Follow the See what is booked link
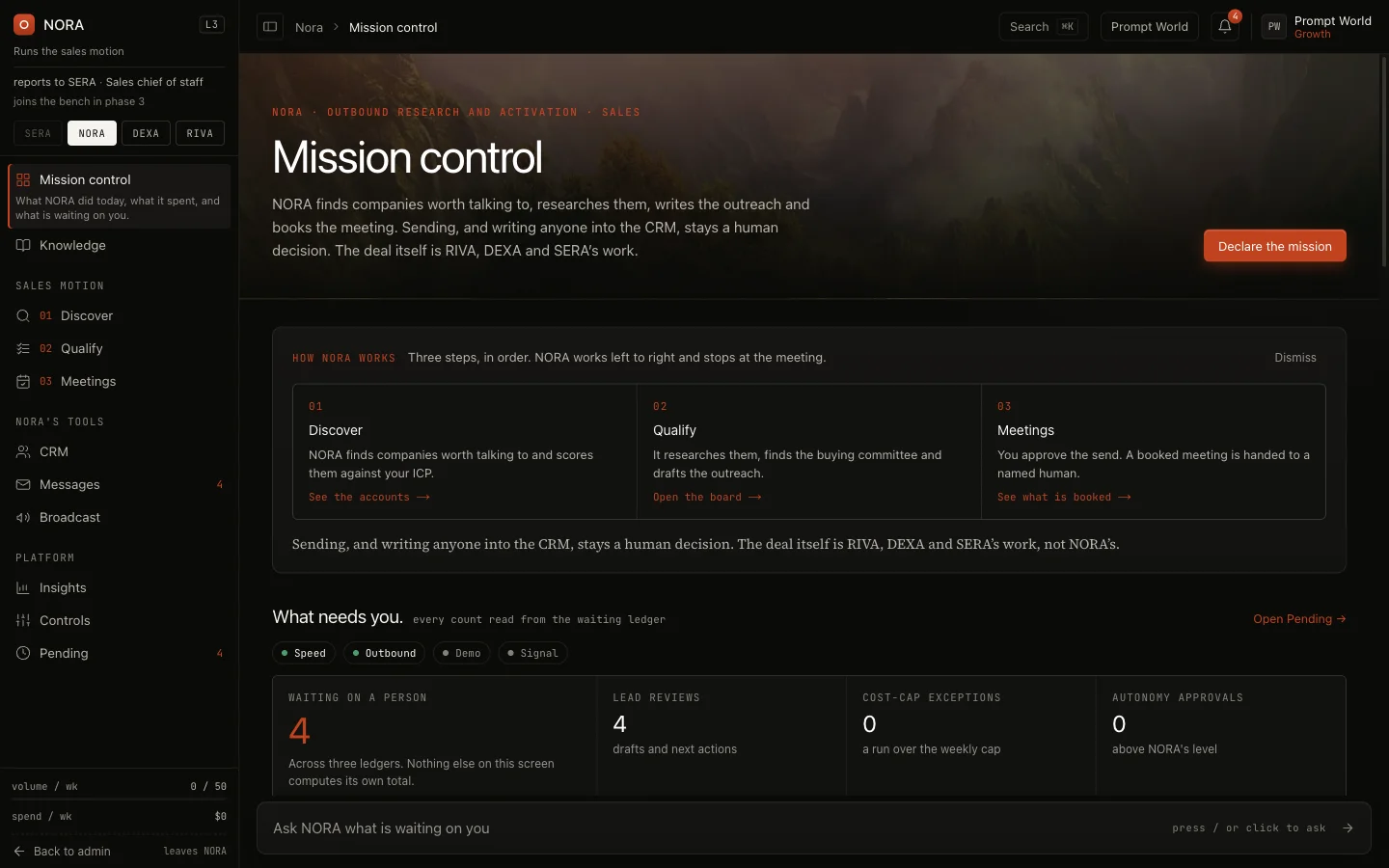 (1064, 498)
